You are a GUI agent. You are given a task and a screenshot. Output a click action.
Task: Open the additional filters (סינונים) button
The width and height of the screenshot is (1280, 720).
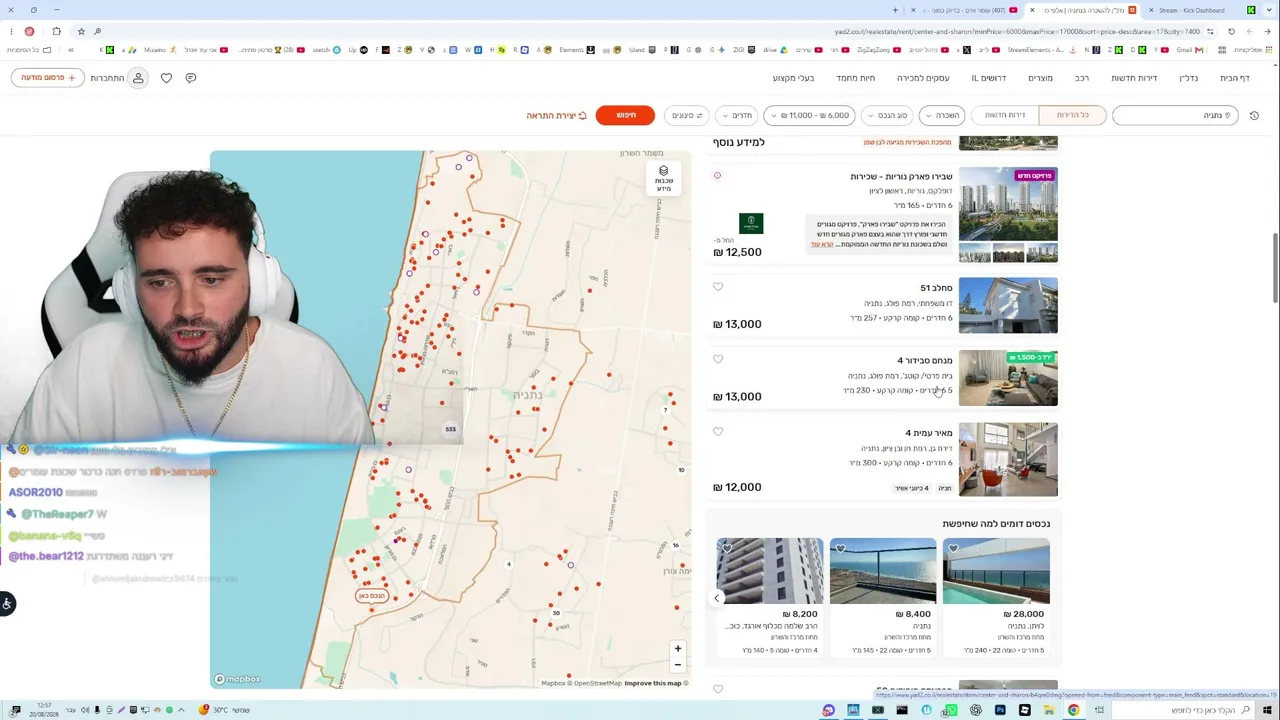coord(686,116)
